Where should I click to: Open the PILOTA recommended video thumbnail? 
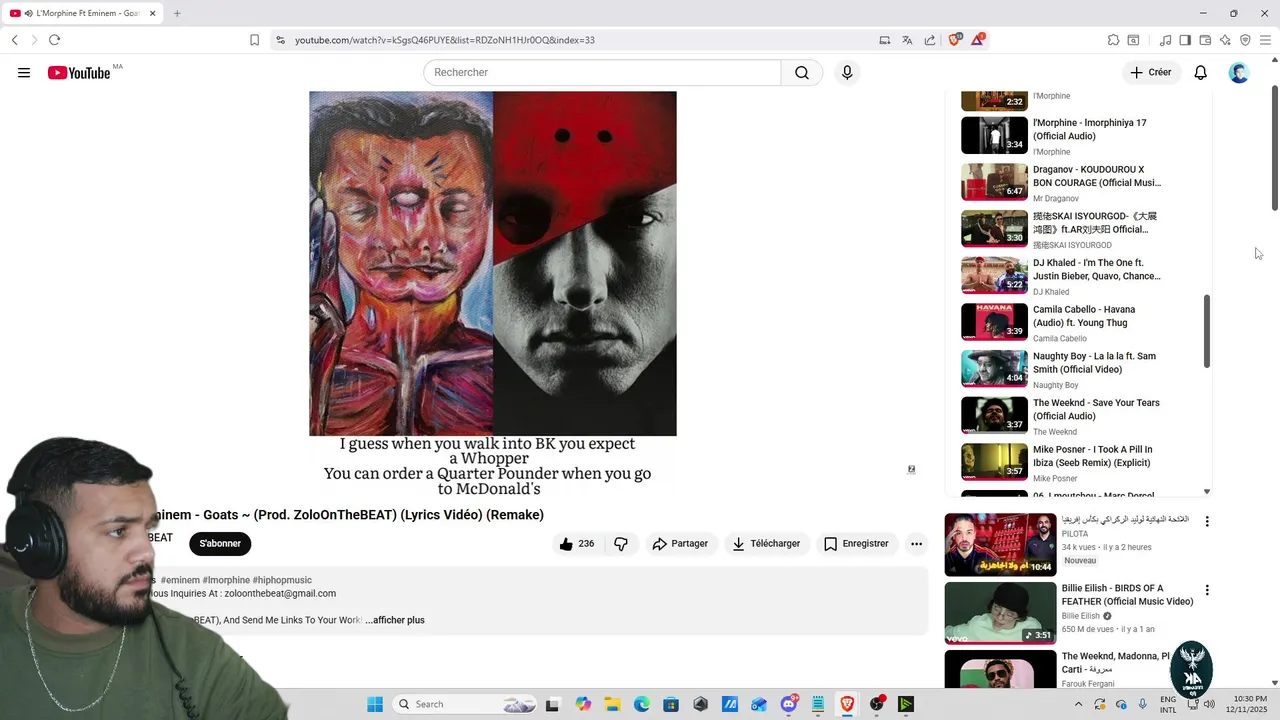(x=1000, y=545)
